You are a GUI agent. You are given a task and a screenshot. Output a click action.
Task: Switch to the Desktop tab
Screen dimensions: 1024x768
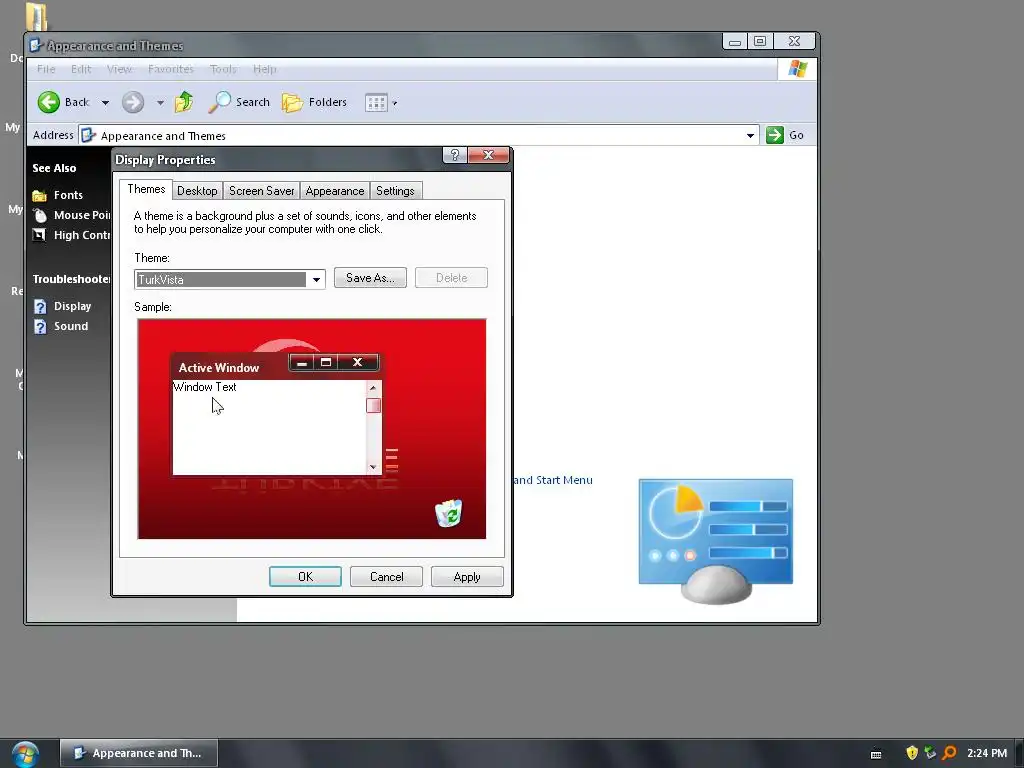pos(197,191)
